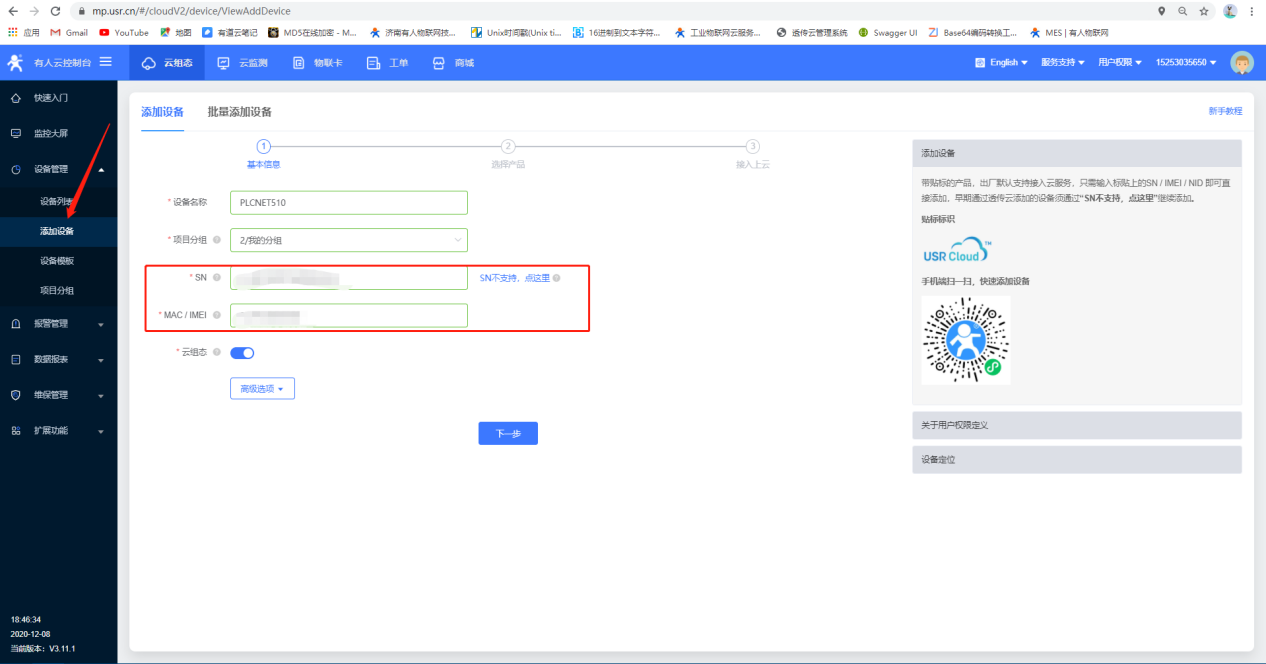Open 快速入门 home item in sidebar

tap(50, 98)
